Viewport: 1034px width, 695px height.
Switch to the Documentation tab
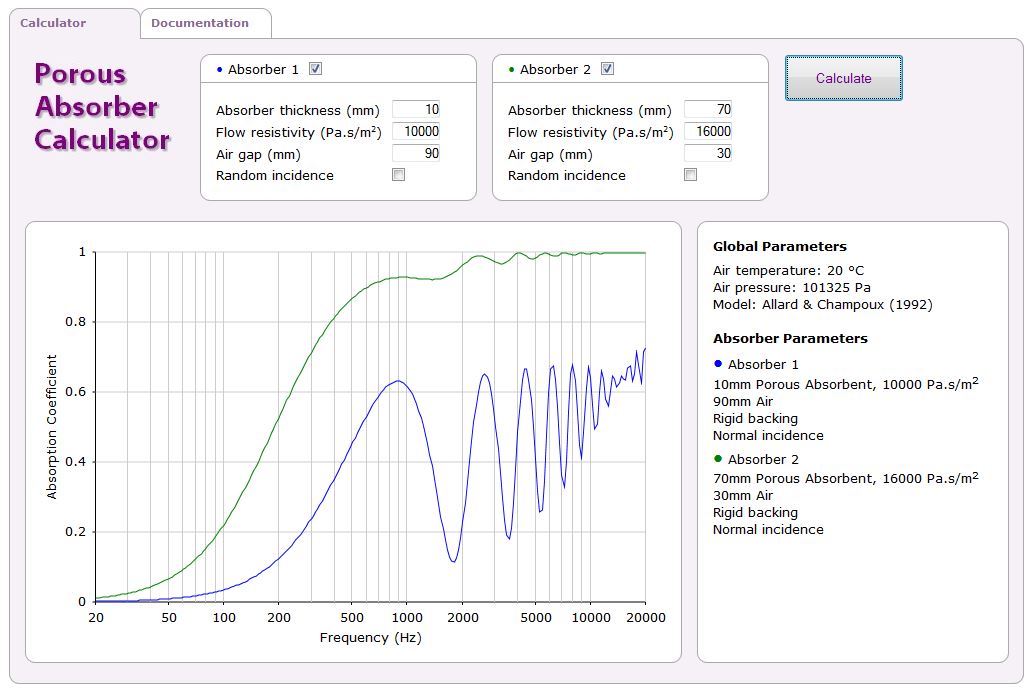[x=200, y=23]
